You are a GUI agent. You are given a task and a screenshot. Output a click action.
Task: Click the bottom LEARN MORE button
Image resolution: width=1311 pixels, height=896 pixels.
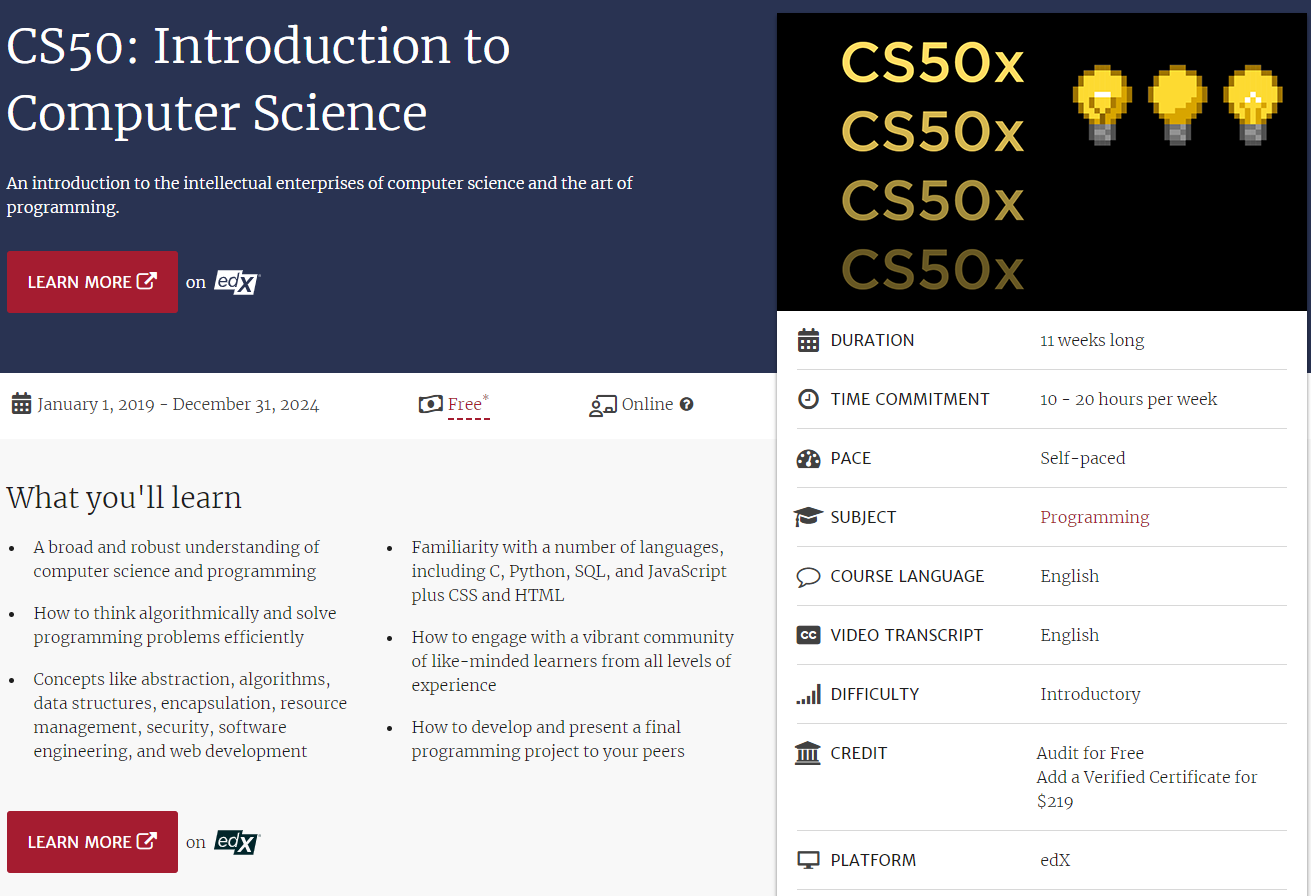[x=92, y=842]
